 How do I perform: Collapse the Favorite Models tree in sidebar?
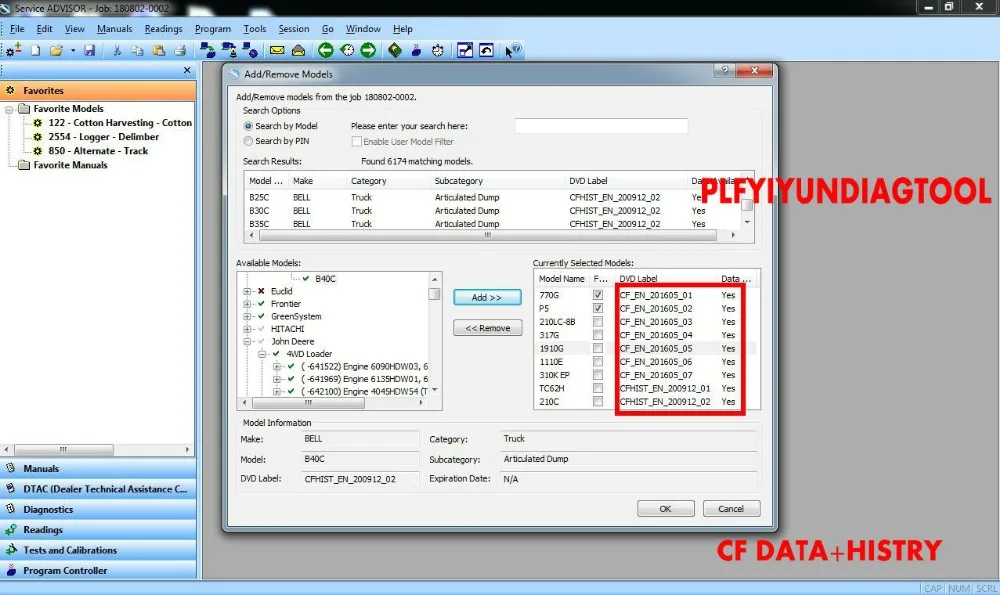click(x=9, y=109)
